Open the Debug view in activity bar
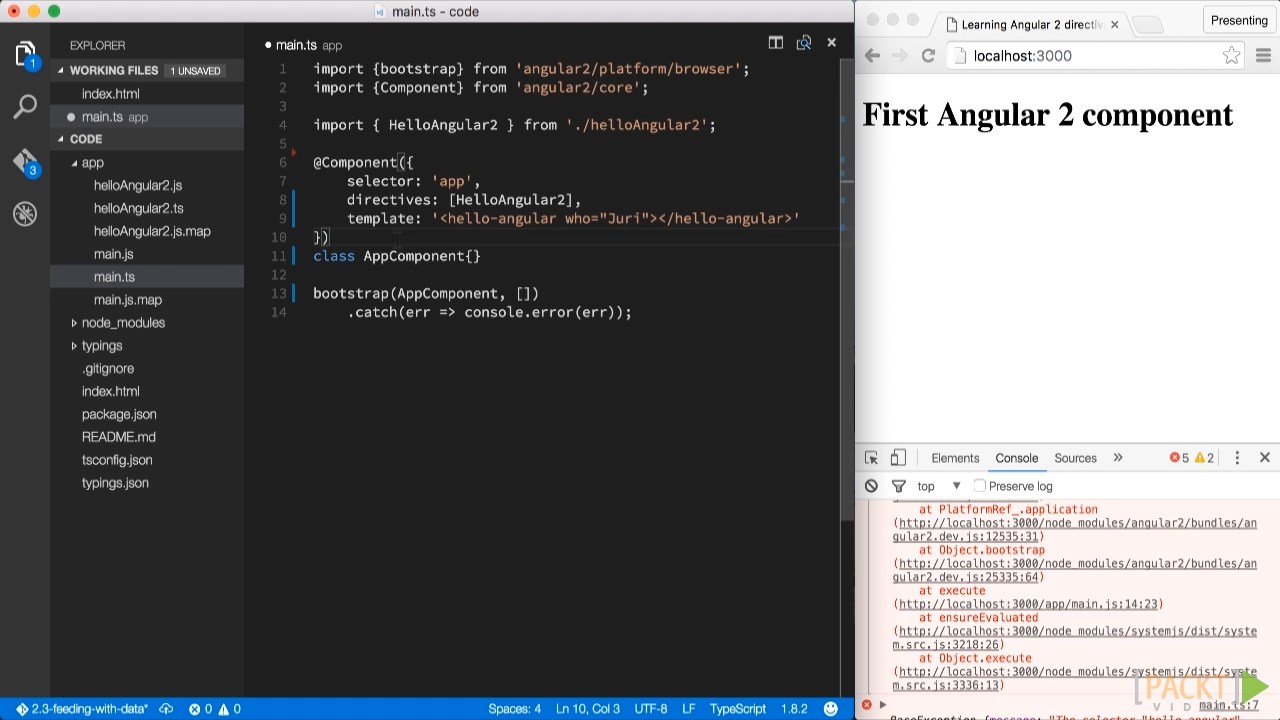Viewport: 1280px width, 720px height. tap(25, 213)
